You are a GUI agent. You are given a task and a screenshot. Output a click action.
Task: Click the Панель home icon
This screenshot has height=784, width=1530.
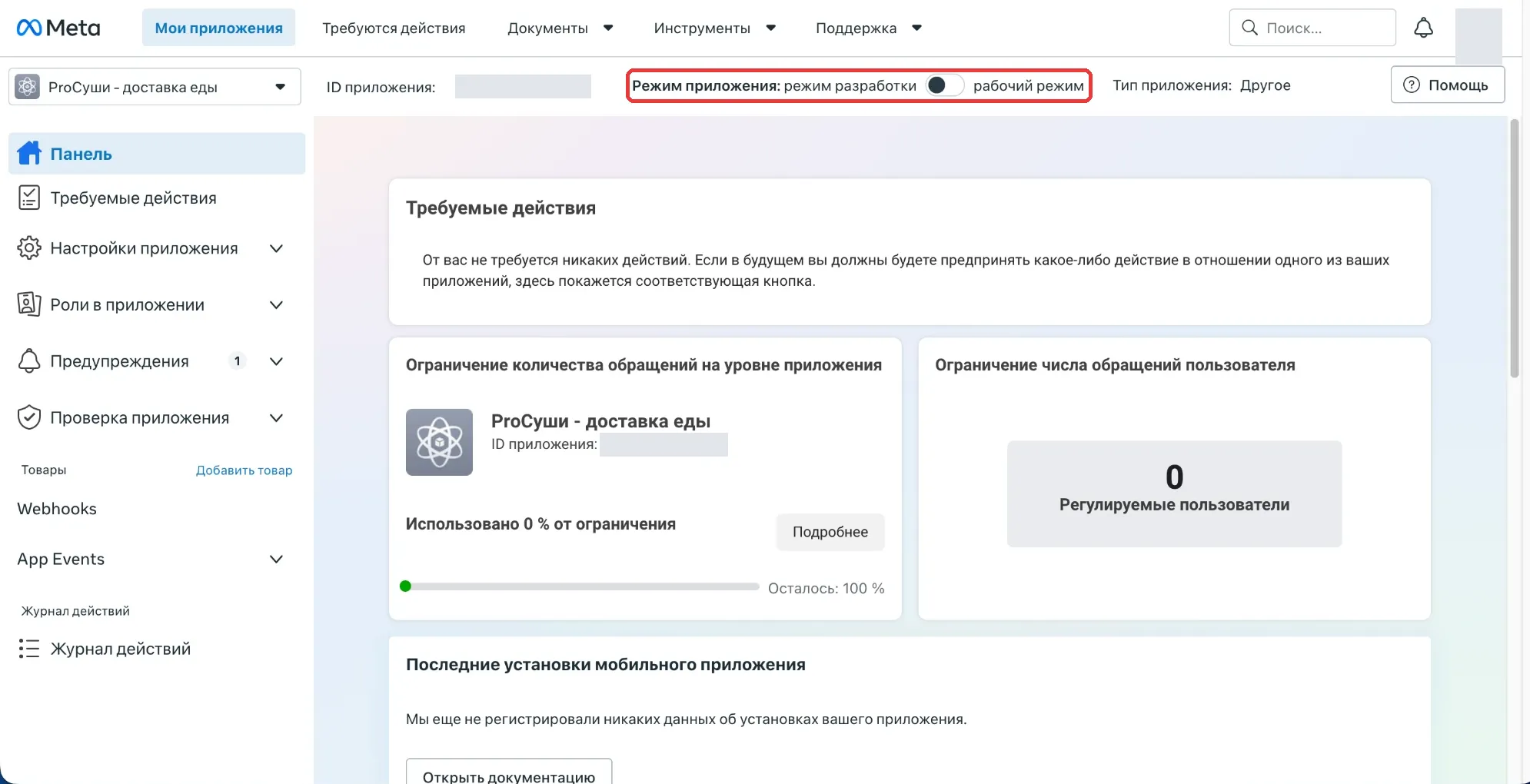(x=29, y=153)
